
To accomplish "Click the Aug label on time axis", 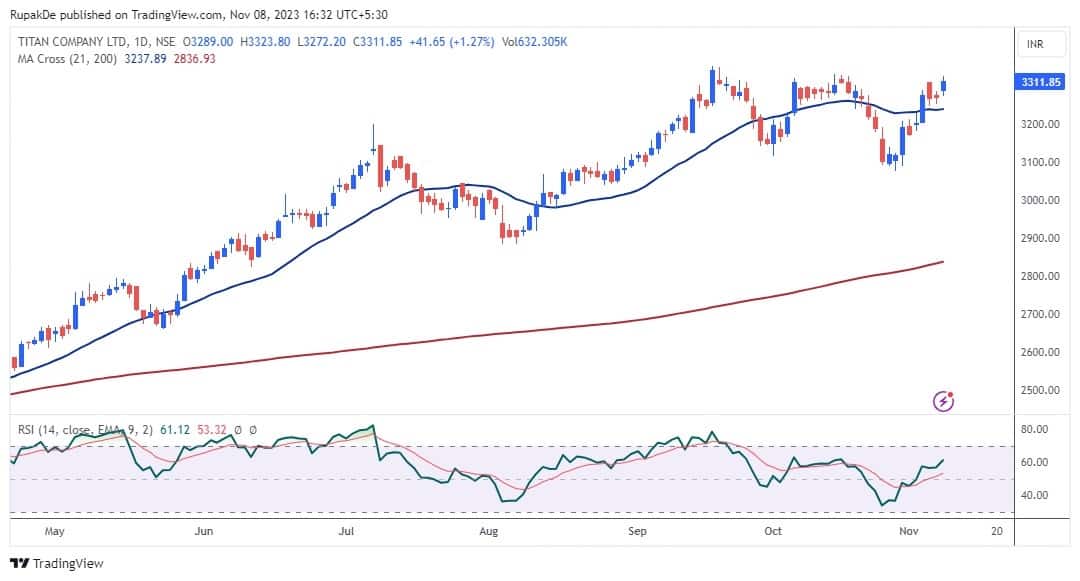I will coord(488,531).
